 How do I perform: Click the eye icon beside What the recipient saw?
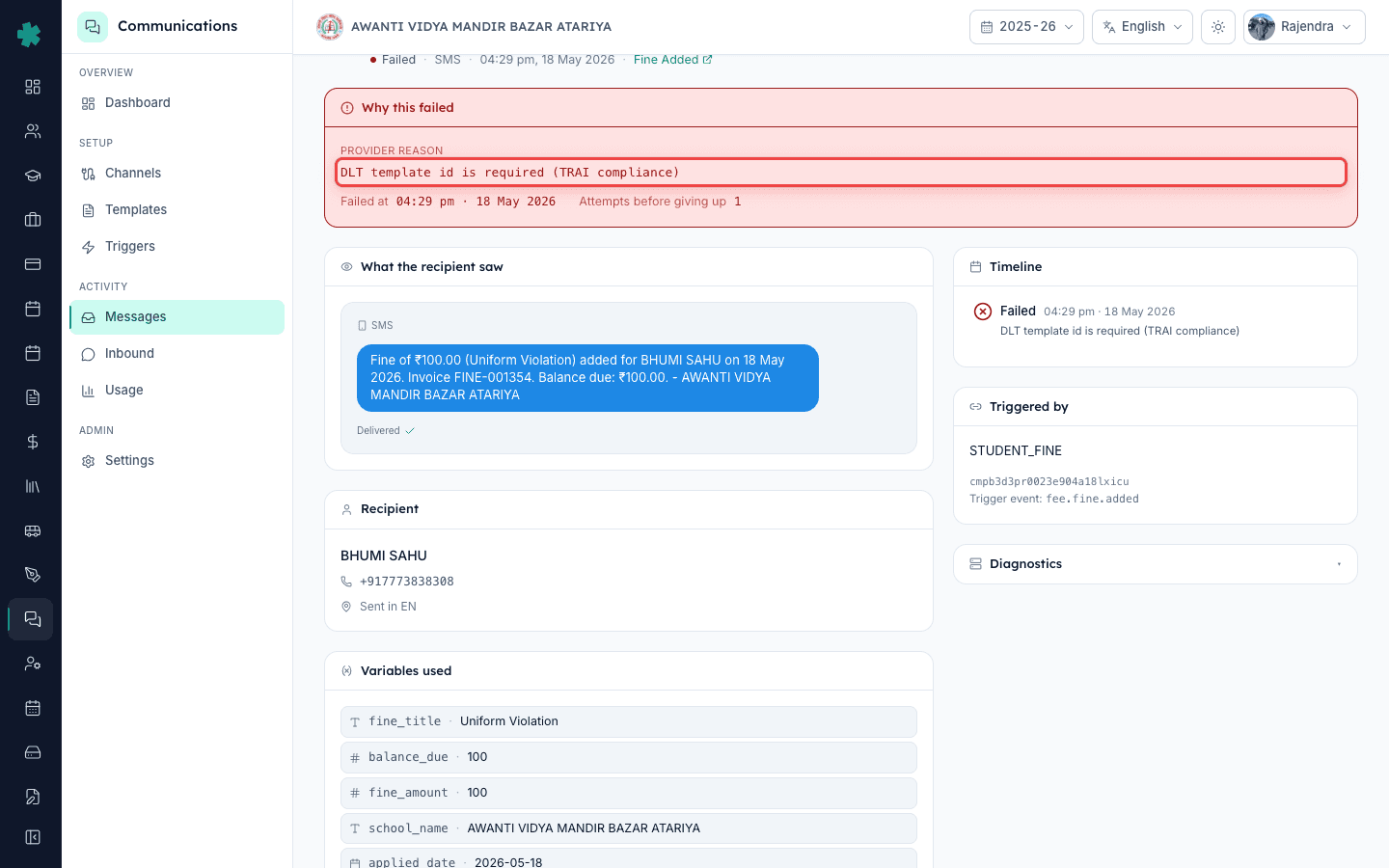[x=346, y=267]
